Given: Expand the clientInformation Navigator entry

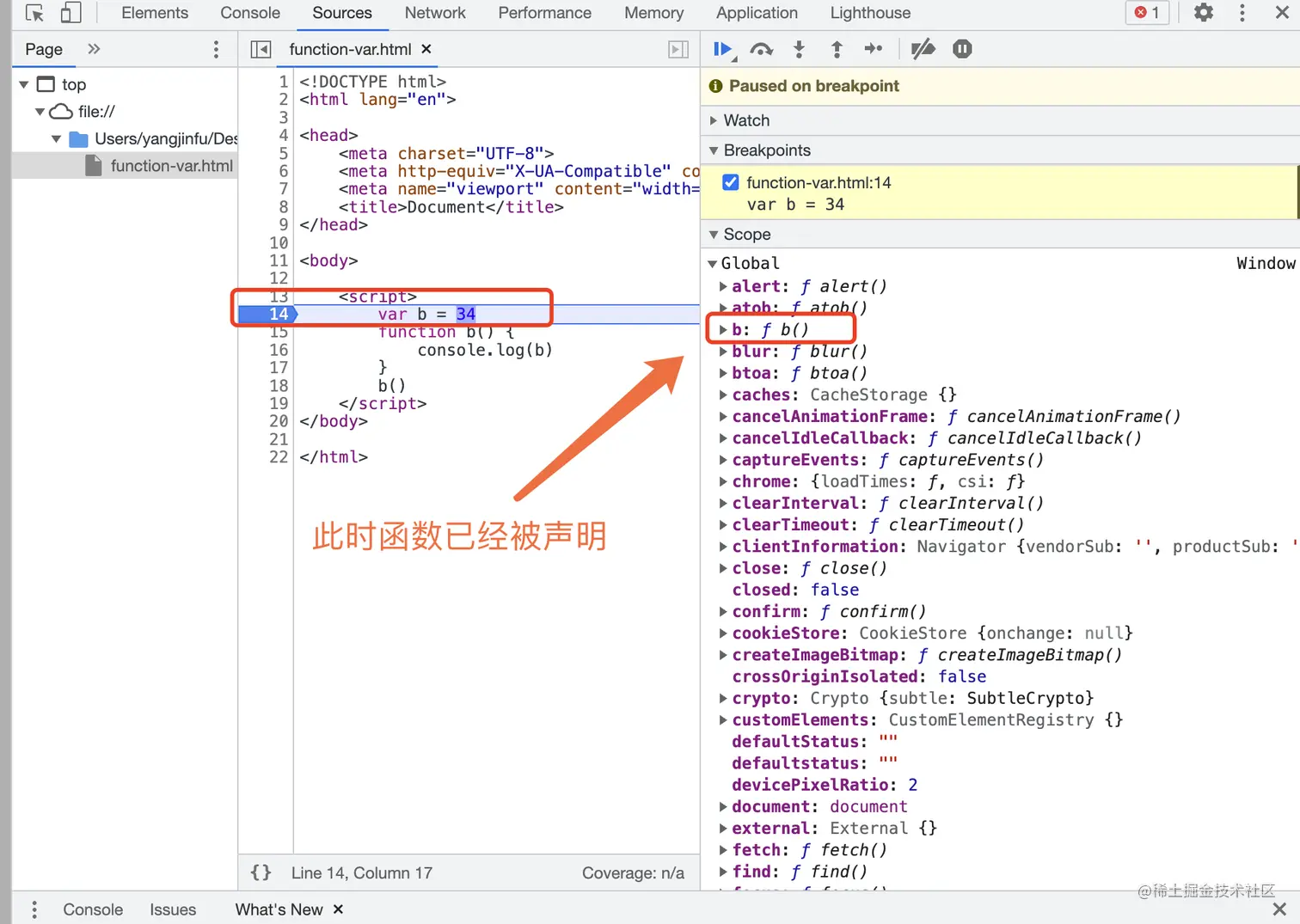Looking at the screenshot, I should tap(724, 547).
